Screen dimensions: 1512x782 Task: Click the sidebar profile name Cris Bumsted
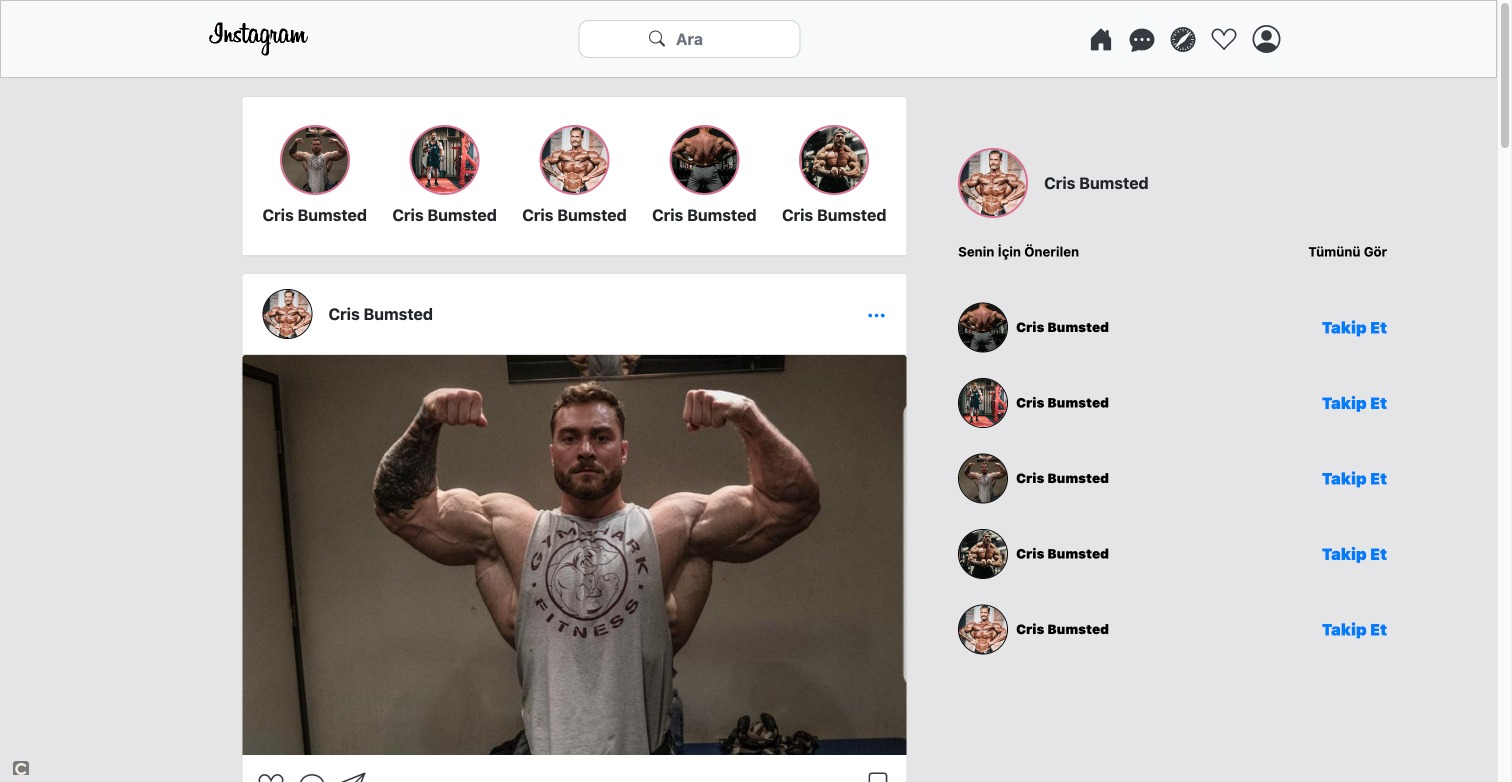tap(1096, 183)
